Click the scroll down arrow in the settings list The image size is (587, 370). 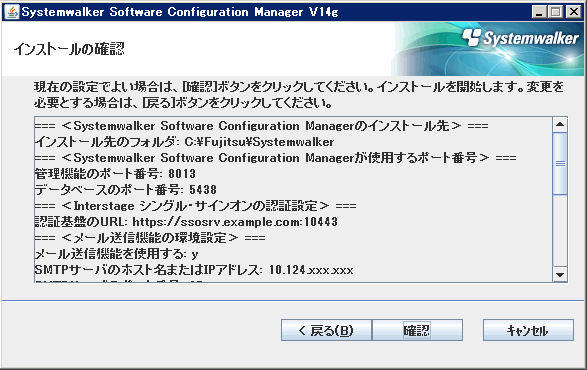pos(560,275)
